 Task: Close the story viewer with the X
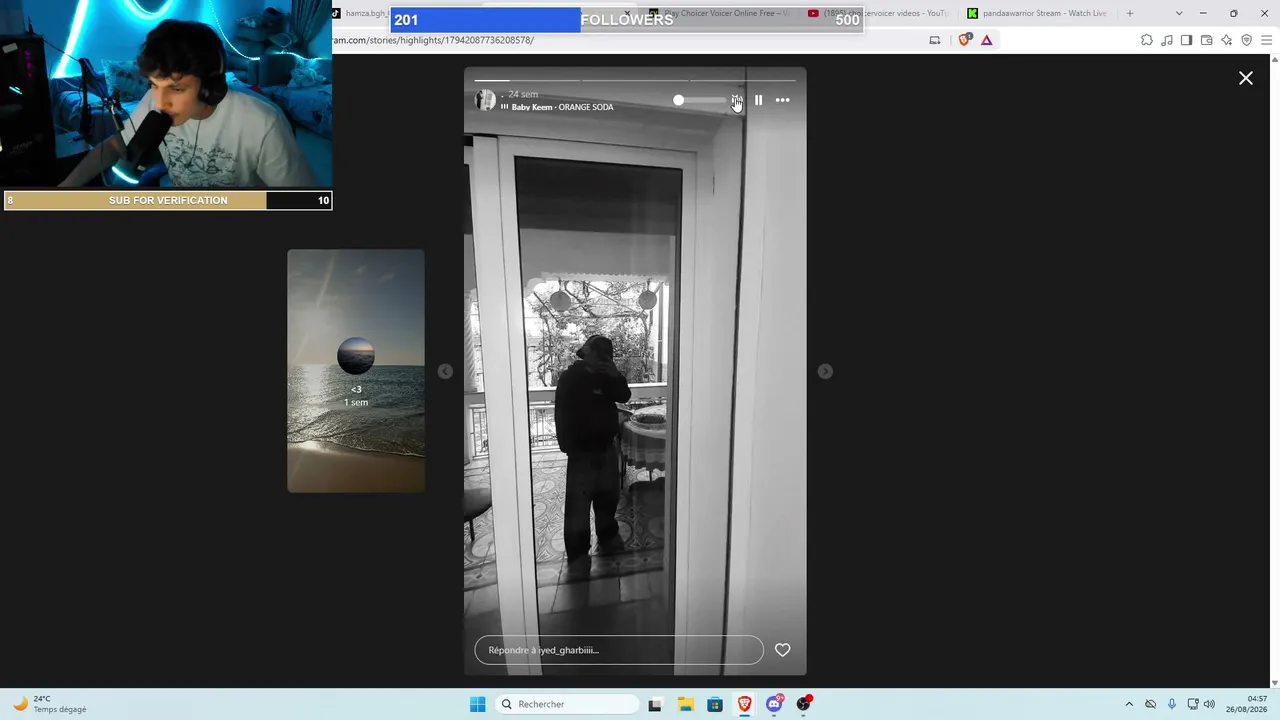tap(1246, 78)
